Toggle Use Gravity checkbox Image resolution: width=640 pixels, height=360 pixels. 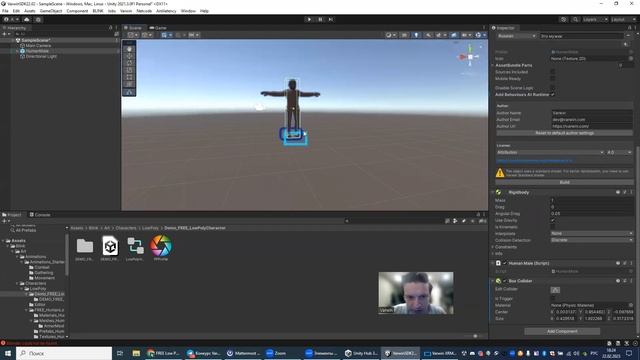(553, 220)
